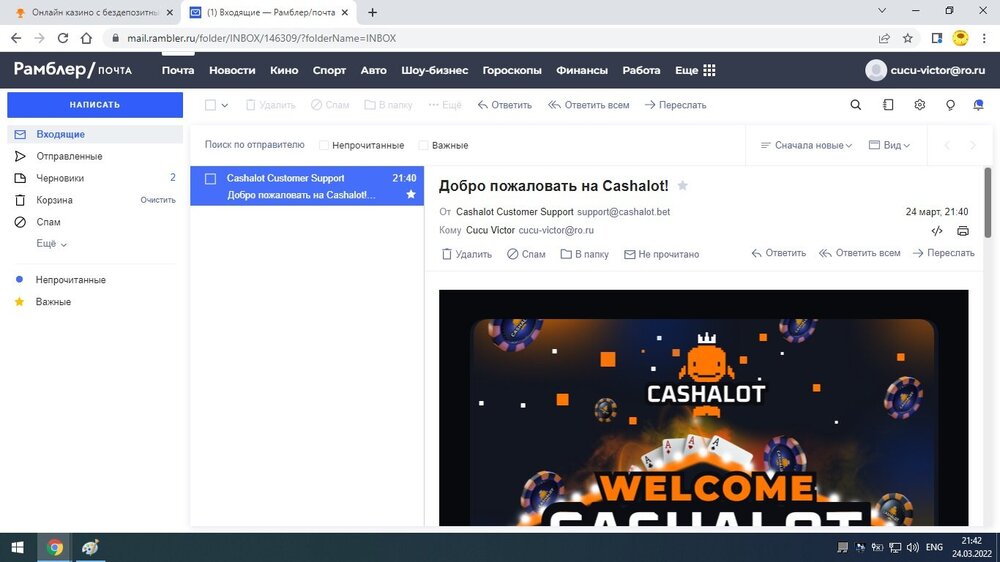The image size is (1000, 562).
Task: Go back in browser history
Action: (x=16, y=38)
